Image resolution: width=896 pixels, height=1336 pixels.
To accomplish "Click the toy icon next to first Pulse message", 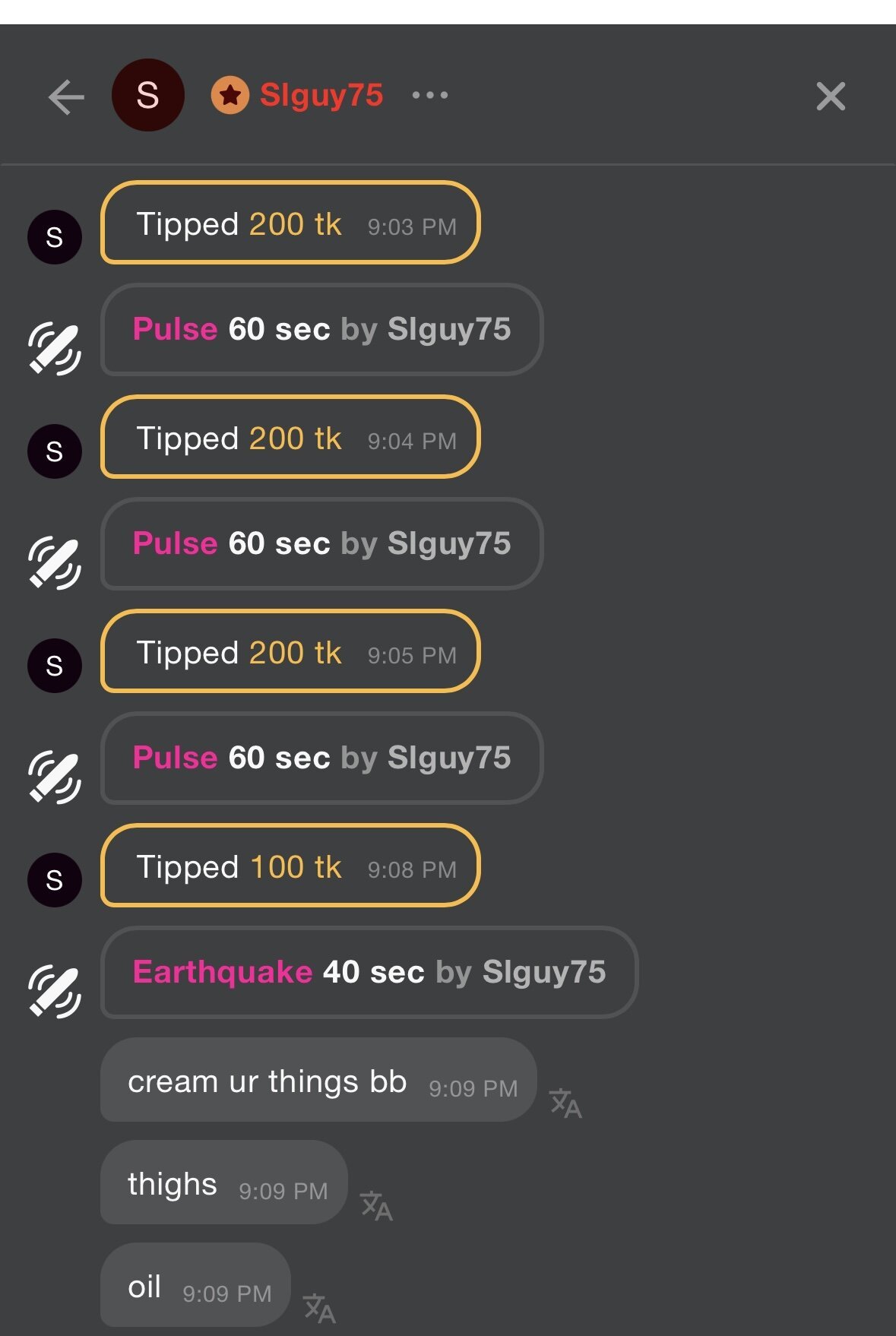I will click(x=55, y=348).
